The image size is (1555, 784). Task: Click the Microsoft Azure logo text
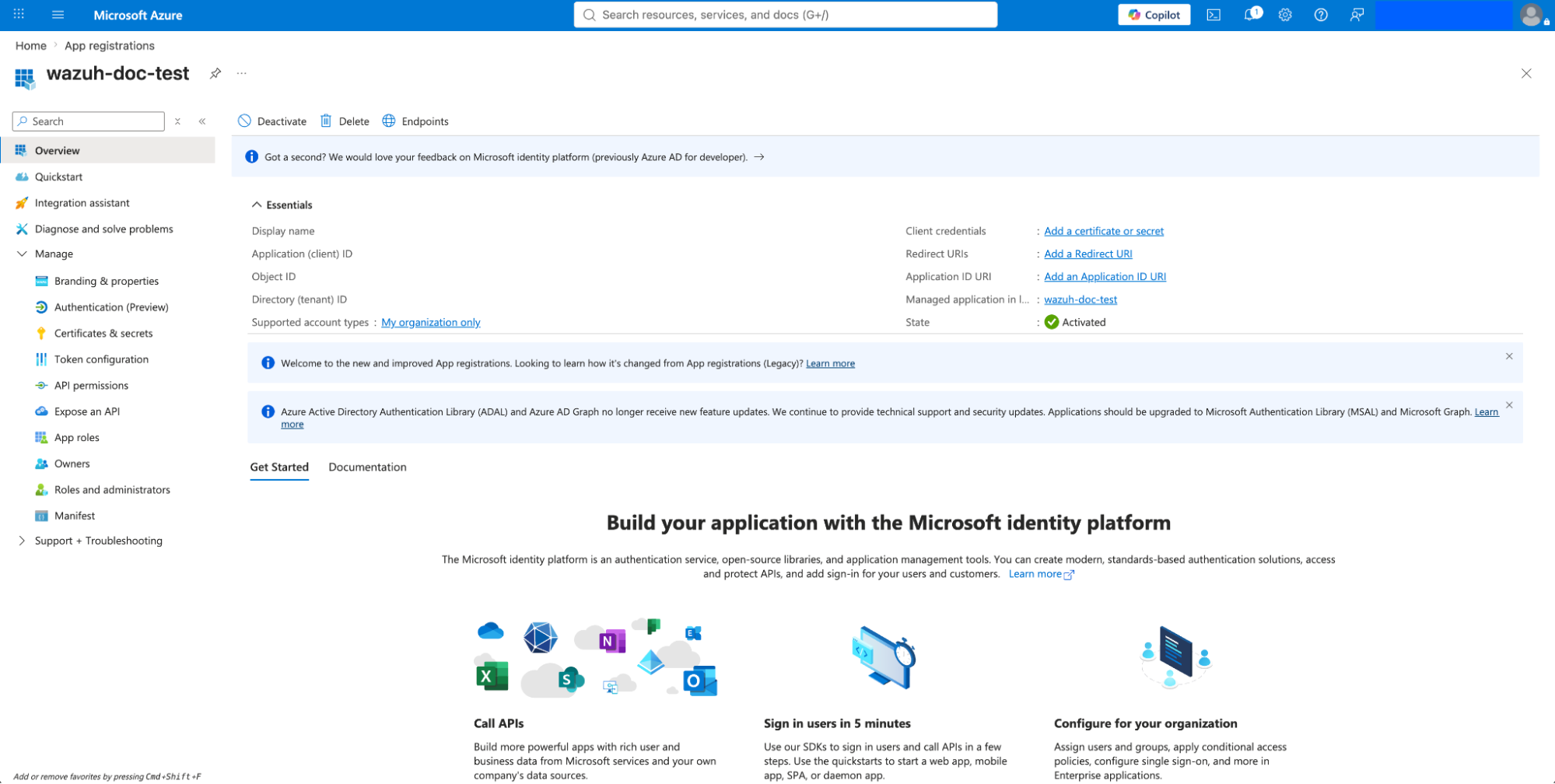coord(138,15)
